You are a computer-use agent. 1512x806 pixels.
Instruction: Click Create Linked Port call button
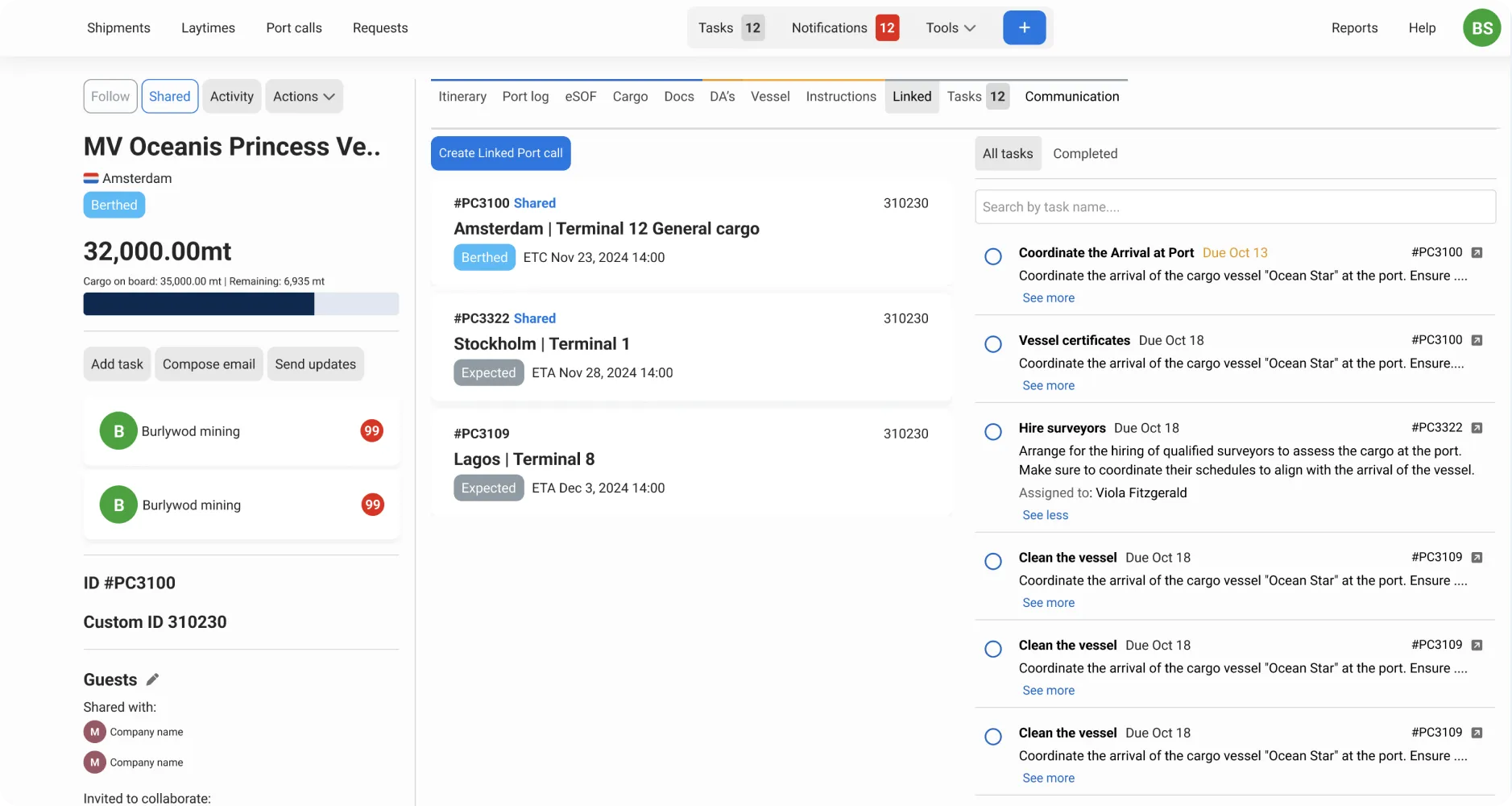[x=500, y=153]
